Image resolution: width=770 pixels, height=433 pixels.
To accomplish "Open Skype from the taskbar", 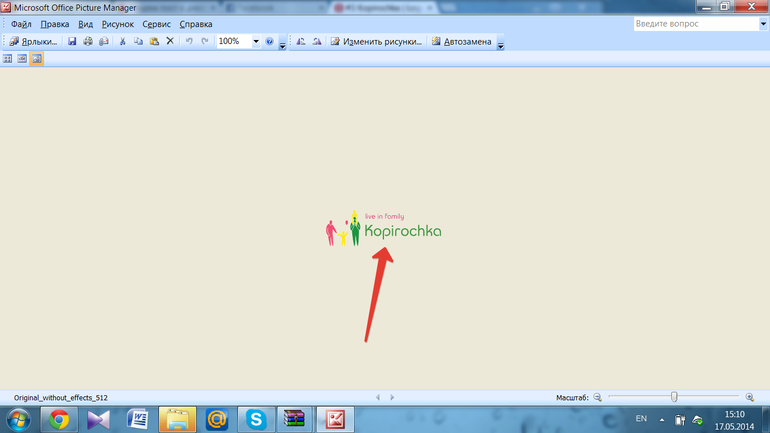I will click(256, 420).
